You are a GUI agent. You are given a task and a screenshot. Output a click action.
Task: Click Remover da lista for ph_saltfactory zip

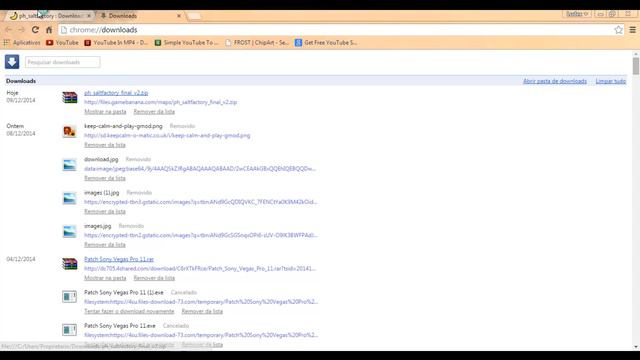tap(154, 111)
